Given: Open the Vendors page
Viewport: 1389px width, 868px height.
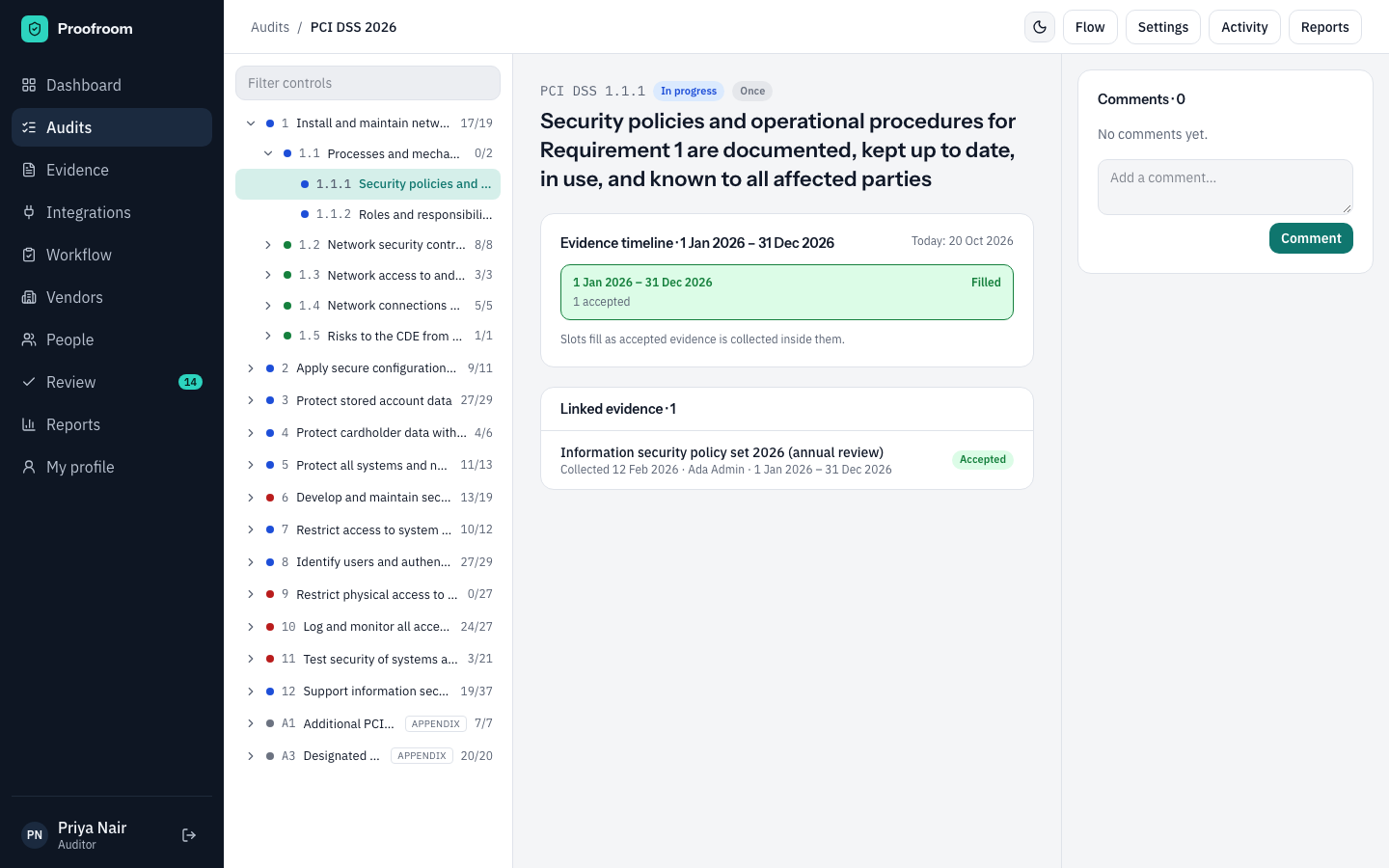Looking at the screenshot, I should (x=112, y=297).
